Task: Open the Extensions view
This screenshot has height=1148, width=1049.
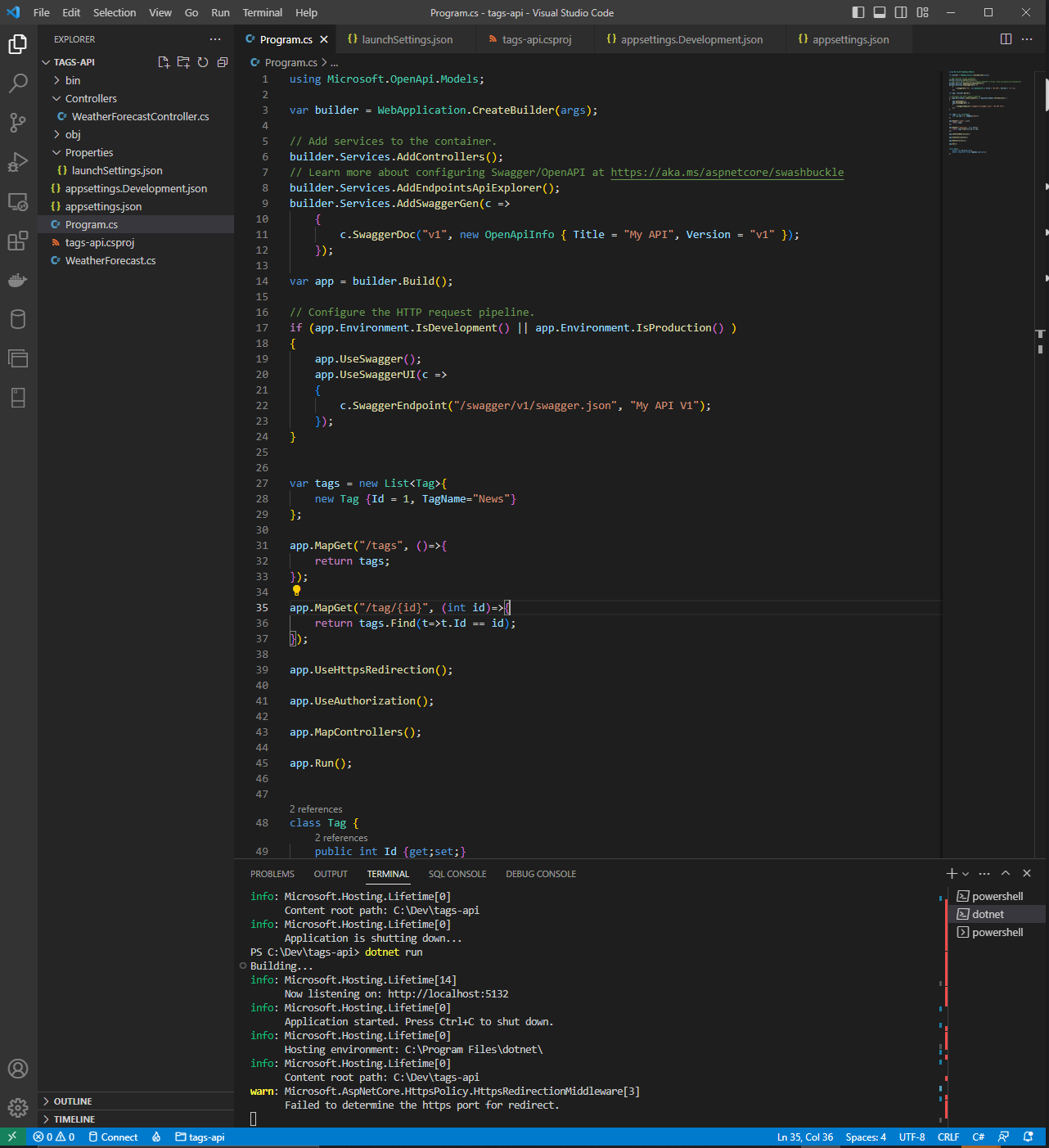Action: pyautogui.click(x=18, y=241)
